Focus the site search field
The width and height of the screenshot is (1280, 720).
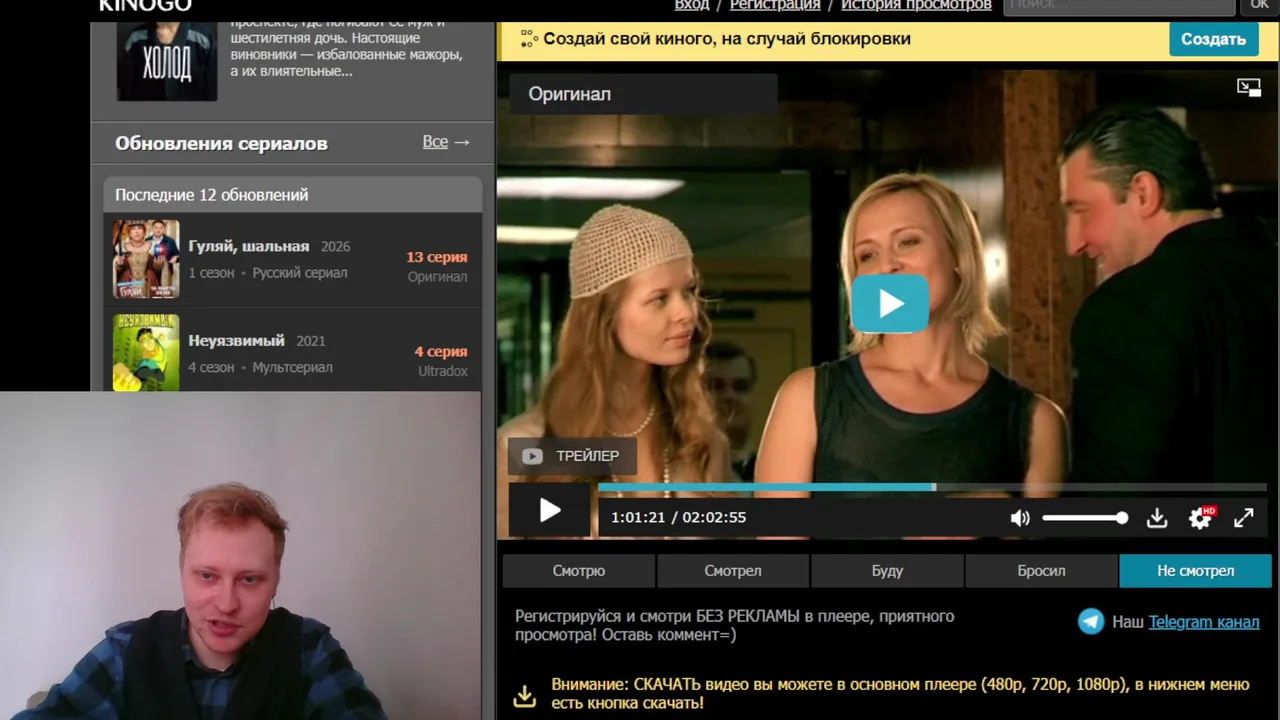[x=1119, y=6]
